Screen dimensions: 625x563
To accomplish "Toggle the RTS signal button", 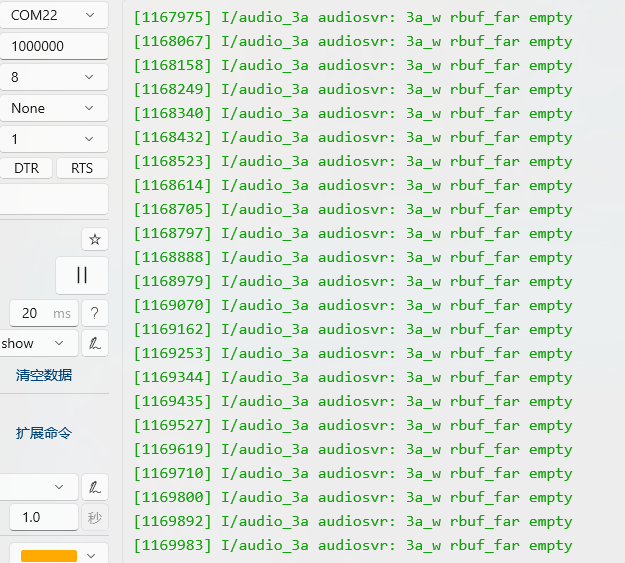I will point(82,168).
